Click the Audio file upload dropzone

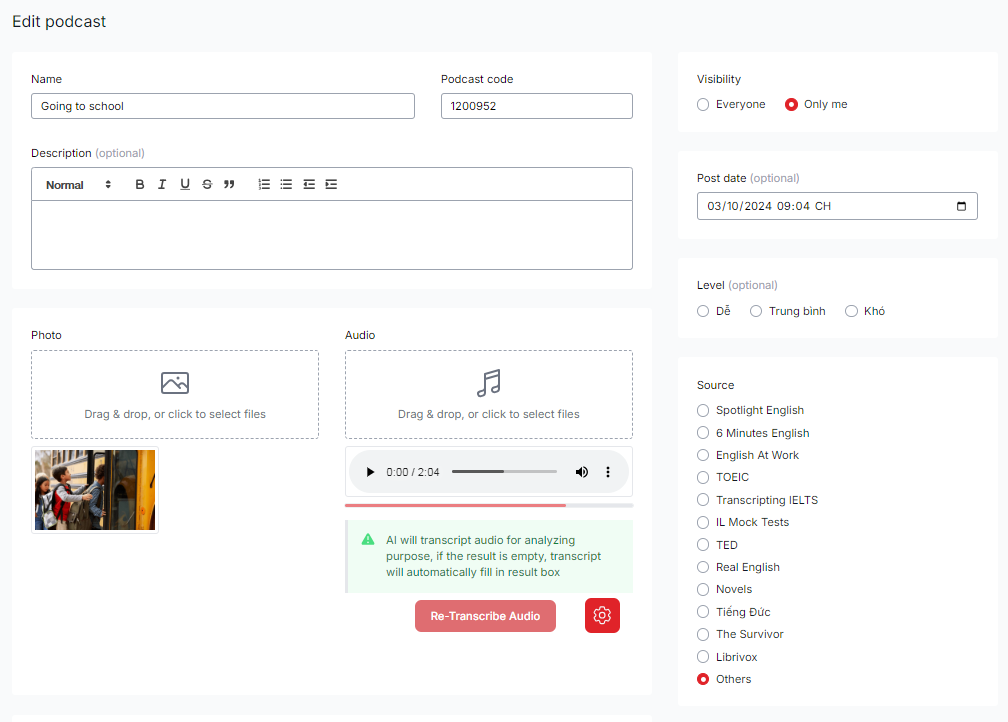[x=488, y=394]
